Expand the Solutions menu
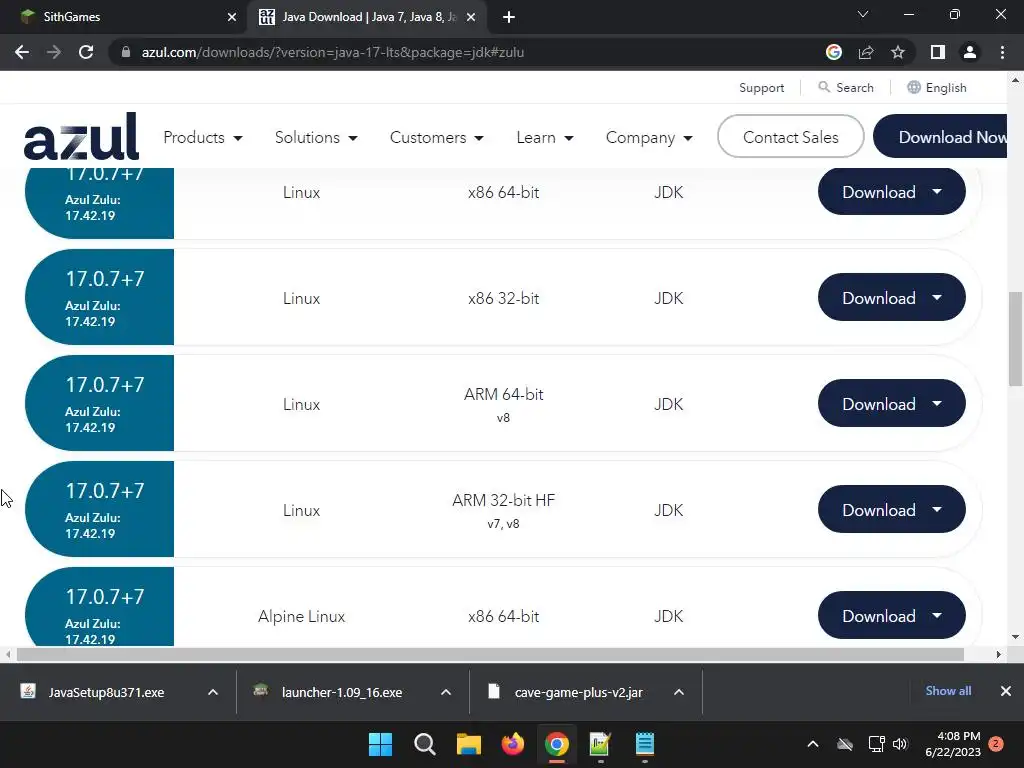Screen dimensions: 1024x768 click(316, 137)
